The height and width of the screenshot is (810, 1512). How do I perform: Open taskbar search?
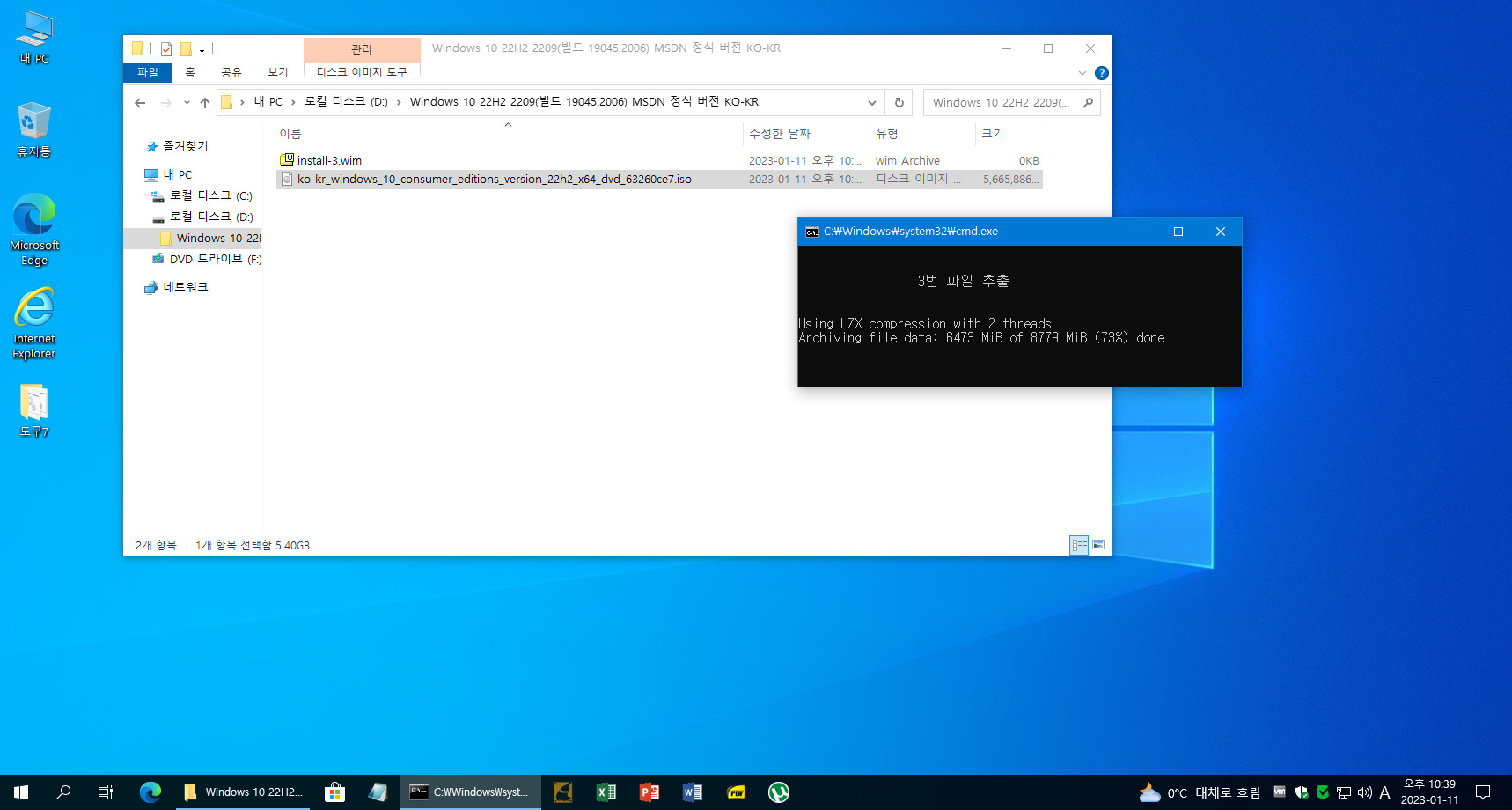[63, 792]
